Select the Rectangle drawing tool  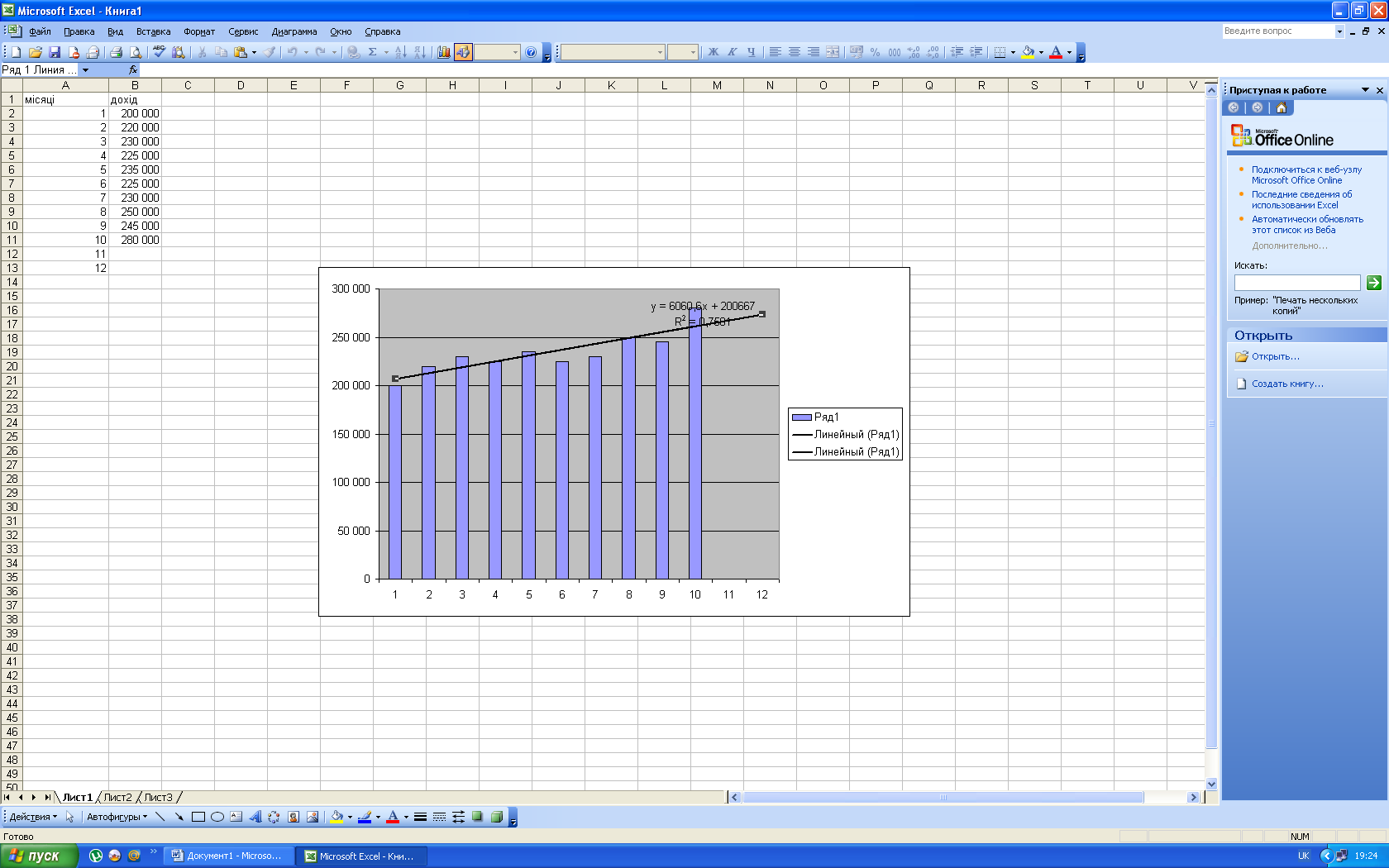[x=198, y=817]
